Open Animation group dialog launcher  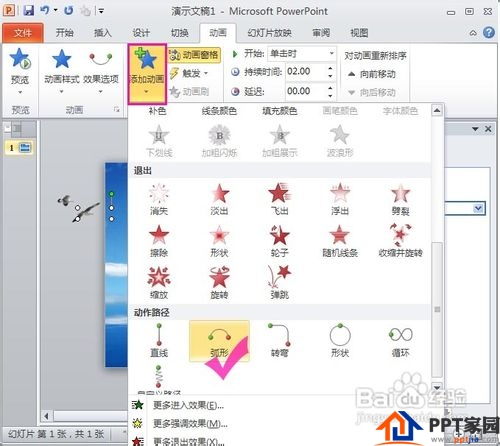pyautogui.click(x=116, y=109)
